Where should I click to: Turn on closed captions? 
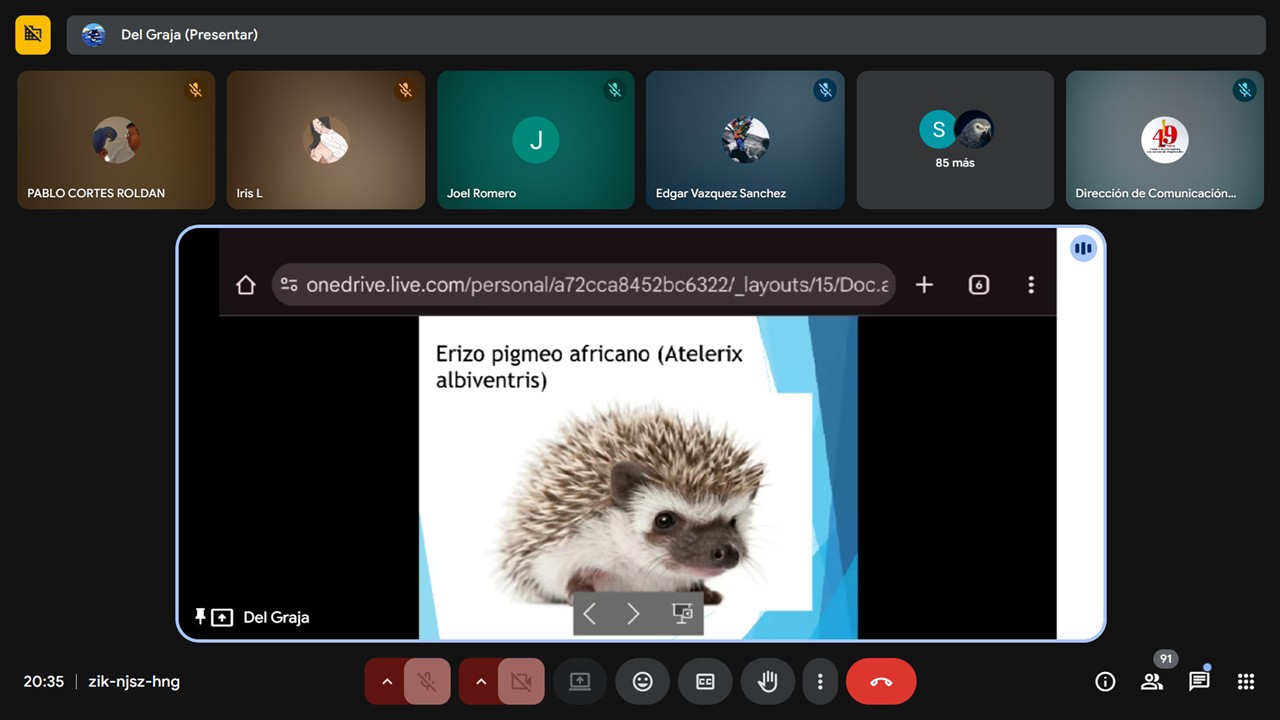click(705, 682)
